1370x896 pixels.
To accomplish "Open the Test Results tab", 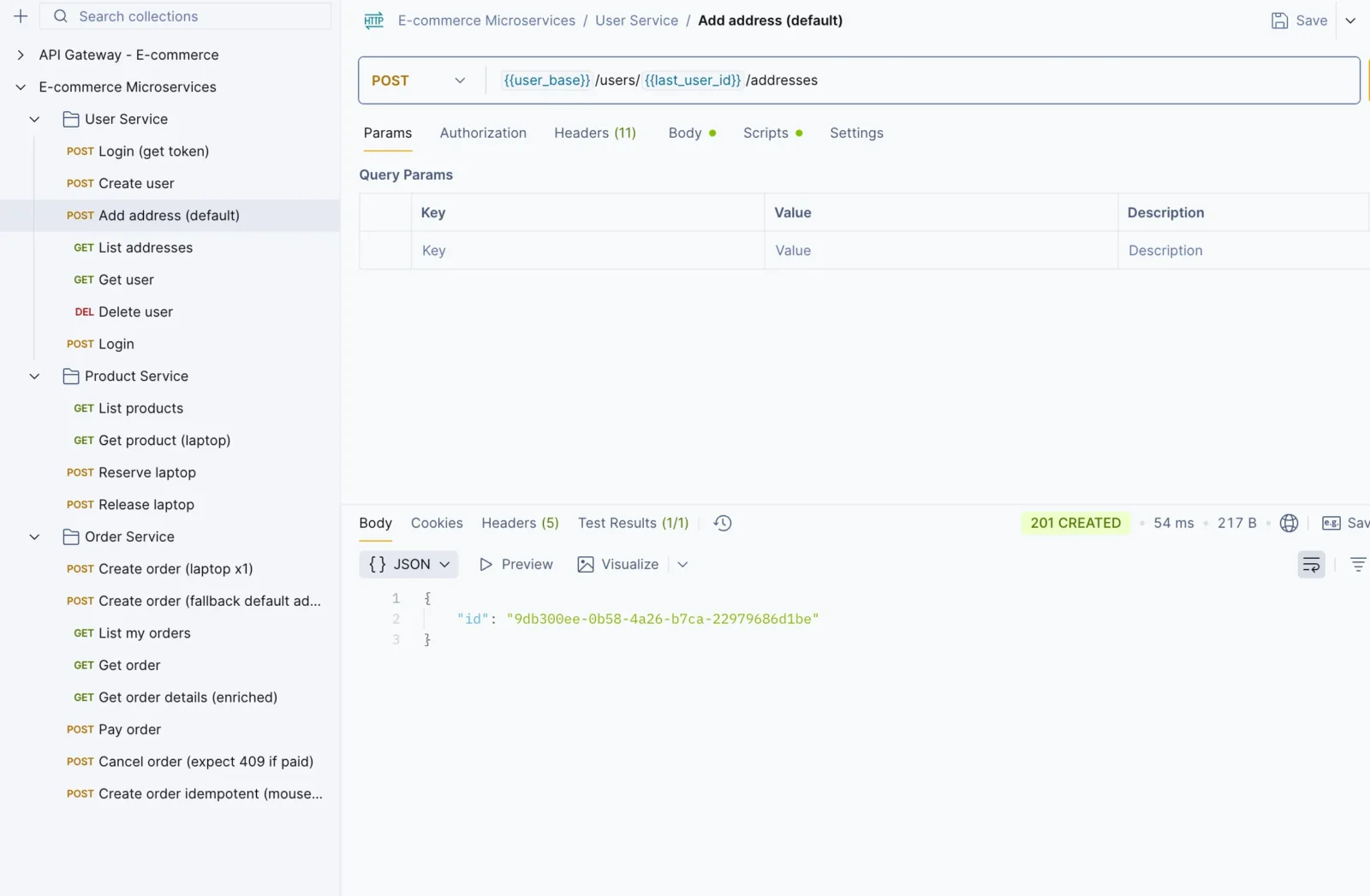I will pyautogui.click(x=633, y=523).
